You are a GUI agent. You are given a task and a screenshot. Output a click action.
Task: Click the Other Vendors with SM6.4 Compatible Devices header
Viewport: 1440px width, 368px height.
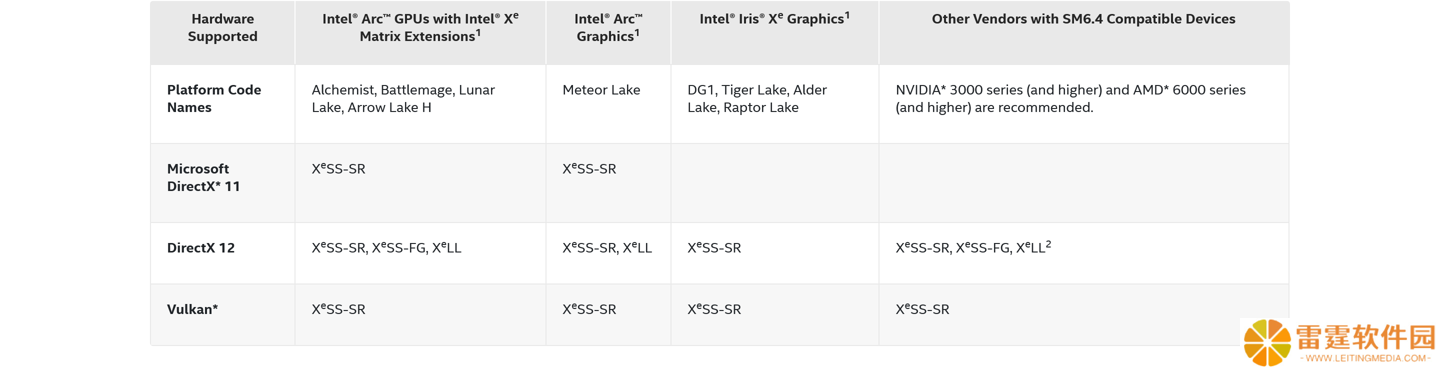(x=1083, y=19)
